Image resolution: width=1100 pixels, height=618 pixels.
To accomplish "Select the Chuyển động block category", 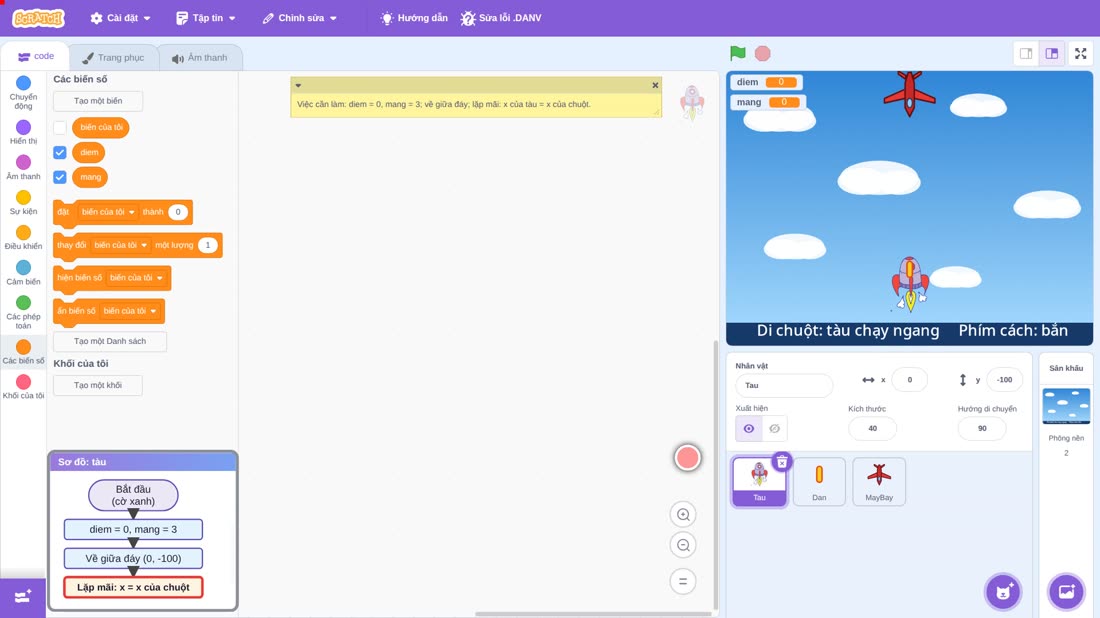I will pyautogui.click(x=23, y=93).
